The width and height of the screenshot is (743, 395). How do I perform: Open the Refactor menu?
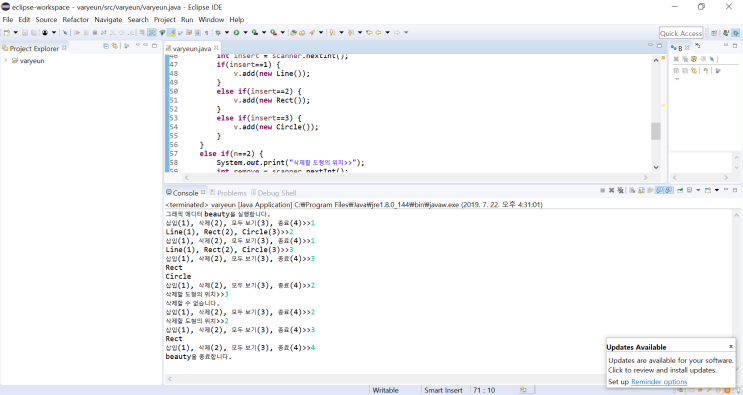coord(75,19)
